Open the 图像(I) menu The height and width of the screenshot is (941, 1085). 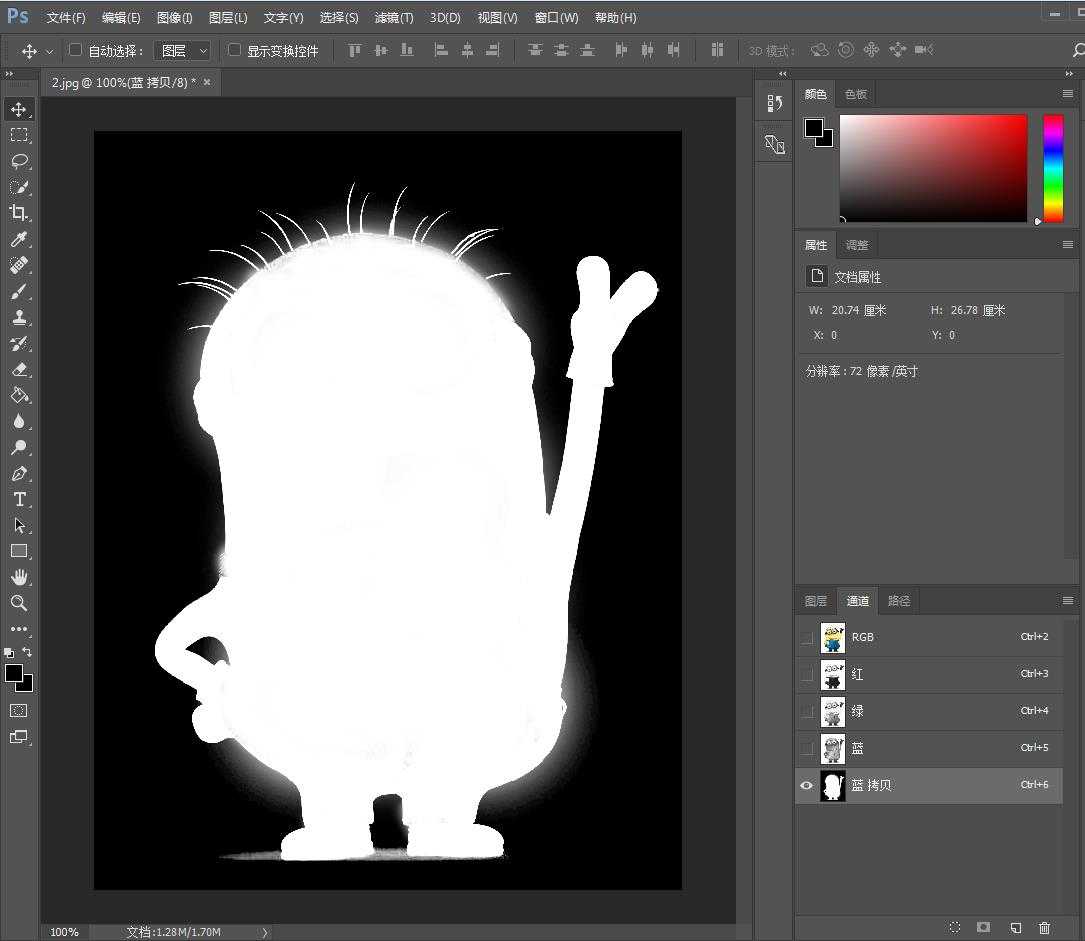click(x=174, y=18)
